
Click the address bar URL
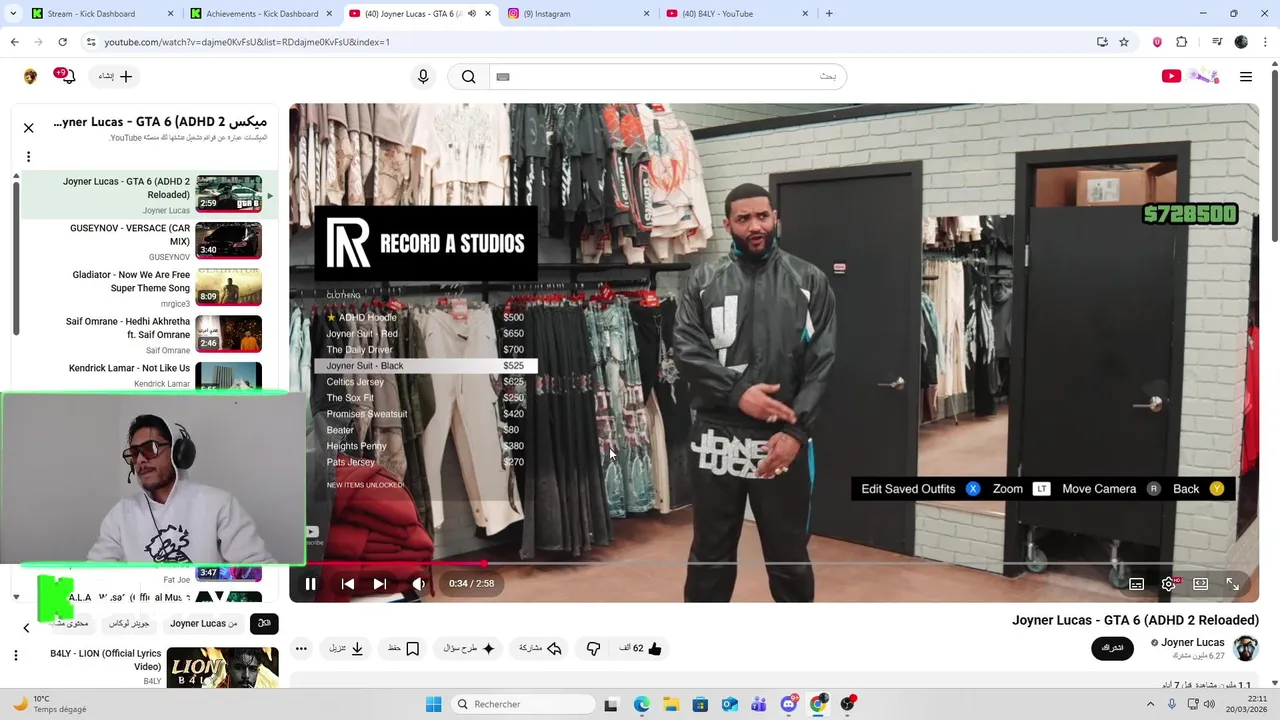point(247,42)
